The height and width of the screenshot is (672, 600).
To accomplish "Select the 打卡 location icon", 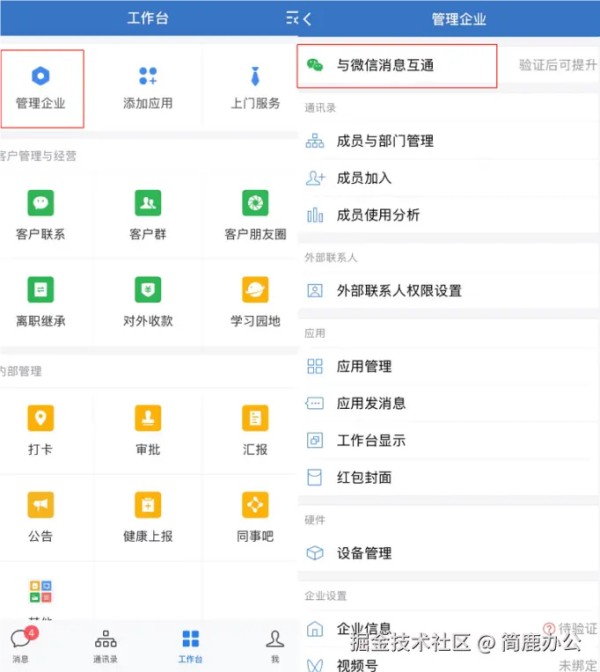I will tap(41, 418).
